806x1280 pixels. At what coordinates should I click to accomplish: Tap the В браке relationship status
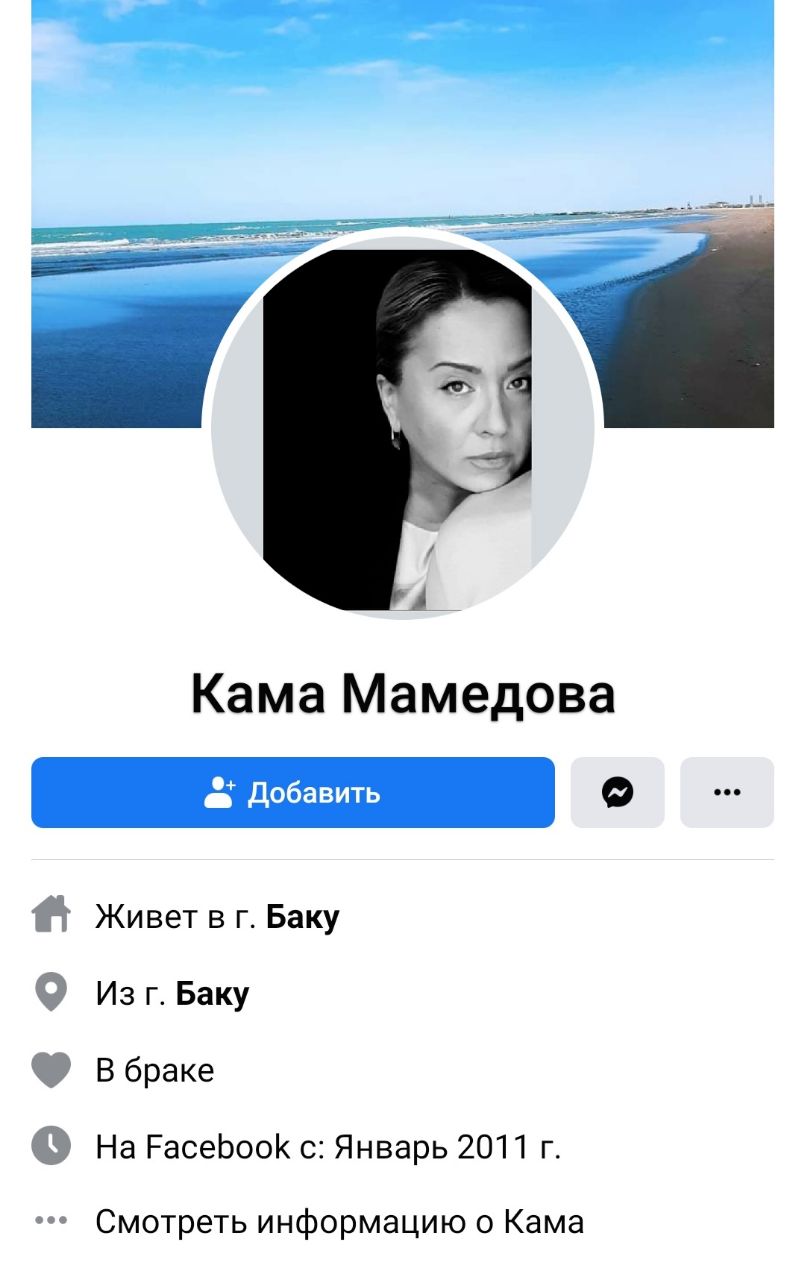(155, 1070)
